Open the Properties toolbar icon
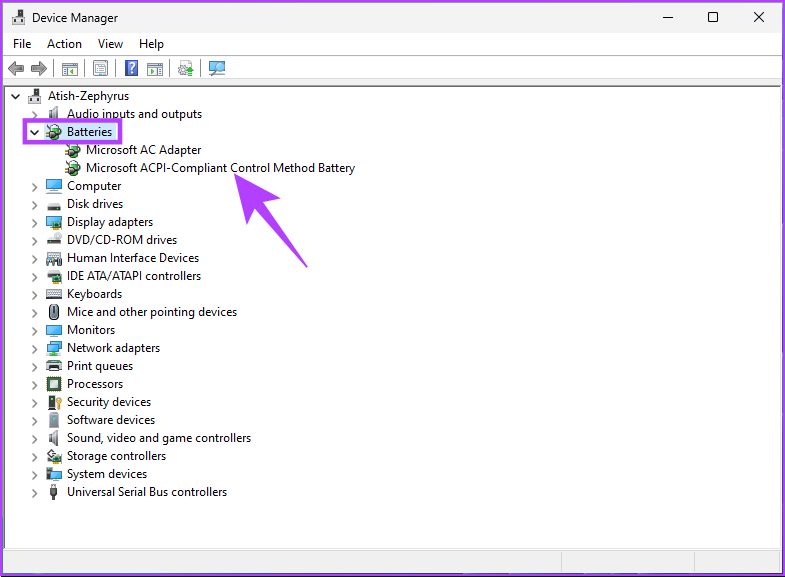 pyautogui.click(x=100, y=68)
